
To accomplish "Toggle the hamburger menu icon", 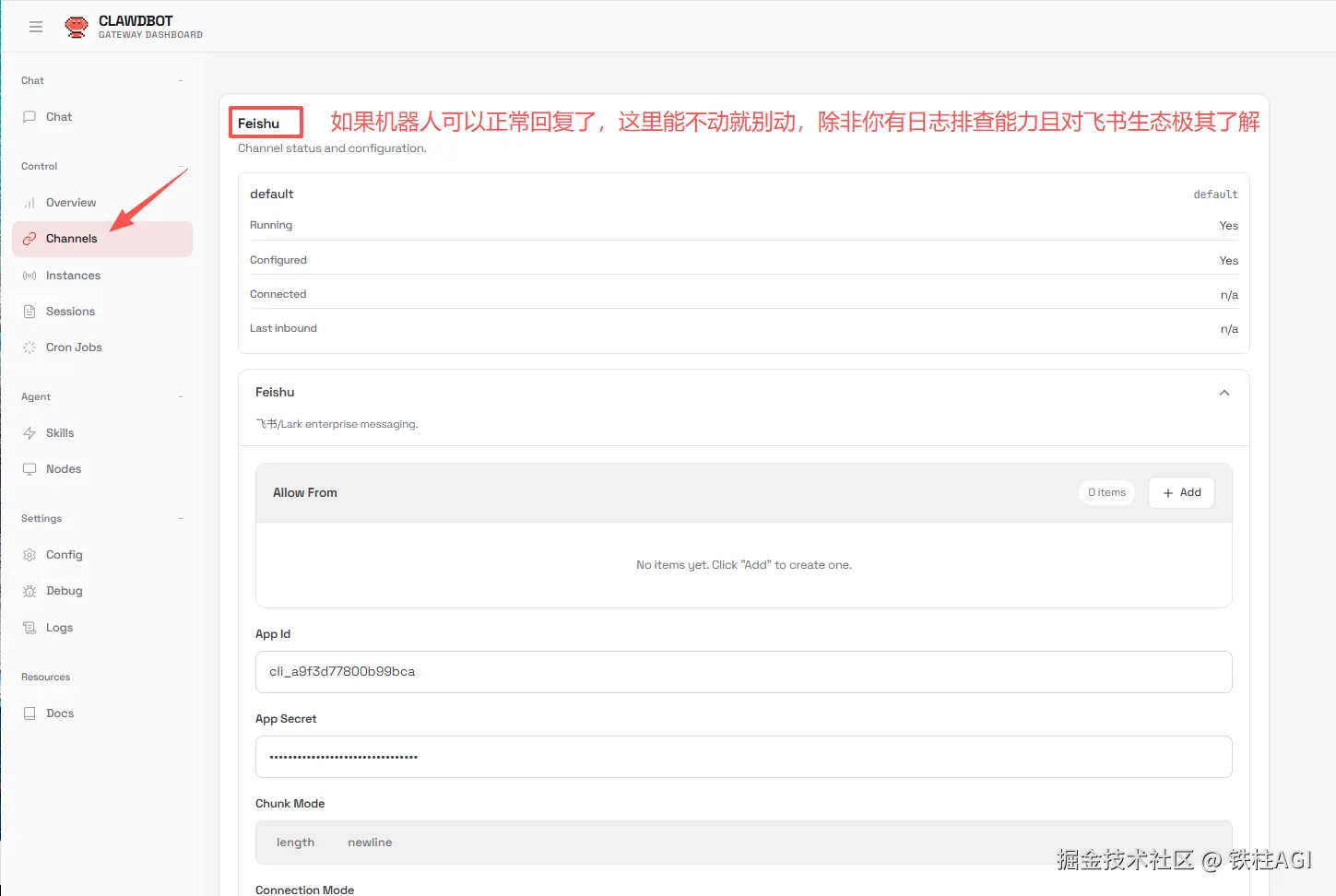I will pos(36,27).
